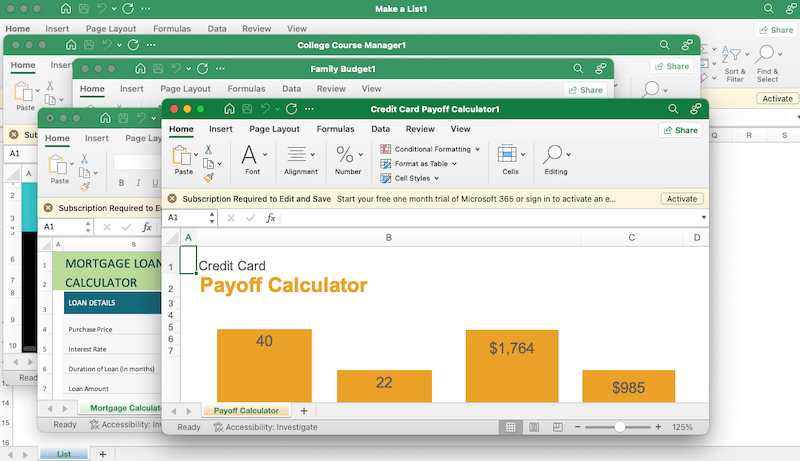The height and width of the screenshot is (461, 800).
Task: Switch to Normal view in status bar
Action: point(511,427)
